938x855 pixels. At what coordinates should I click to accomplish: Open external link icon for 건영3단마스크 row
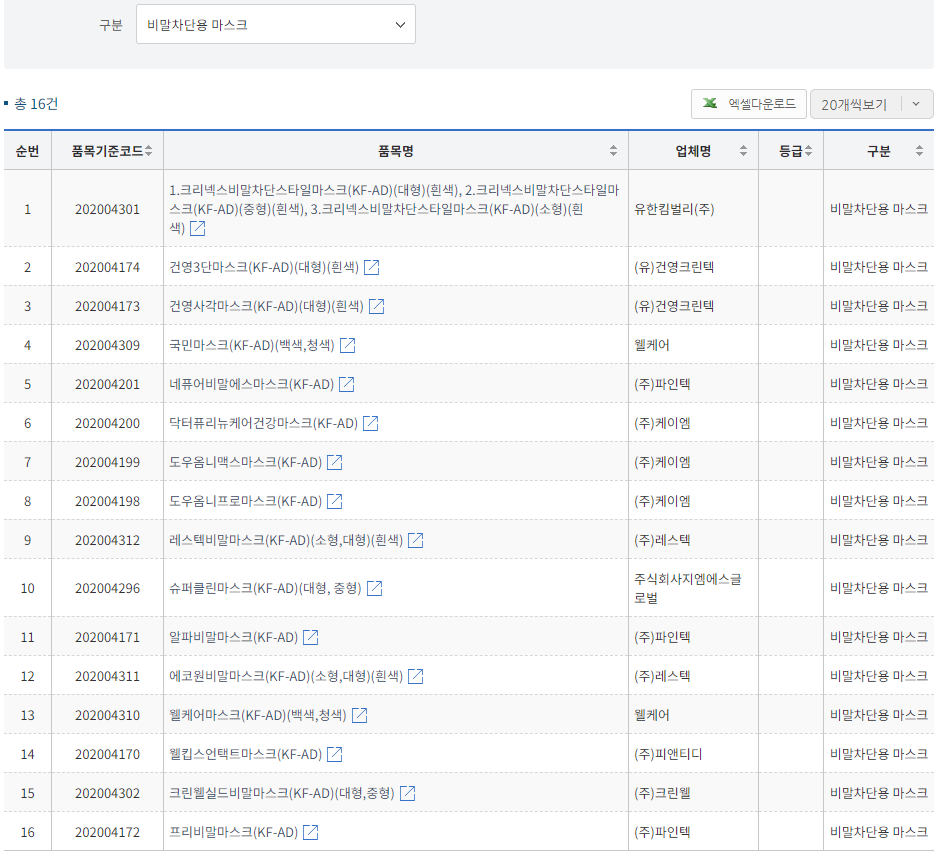[x=371, y=267]
